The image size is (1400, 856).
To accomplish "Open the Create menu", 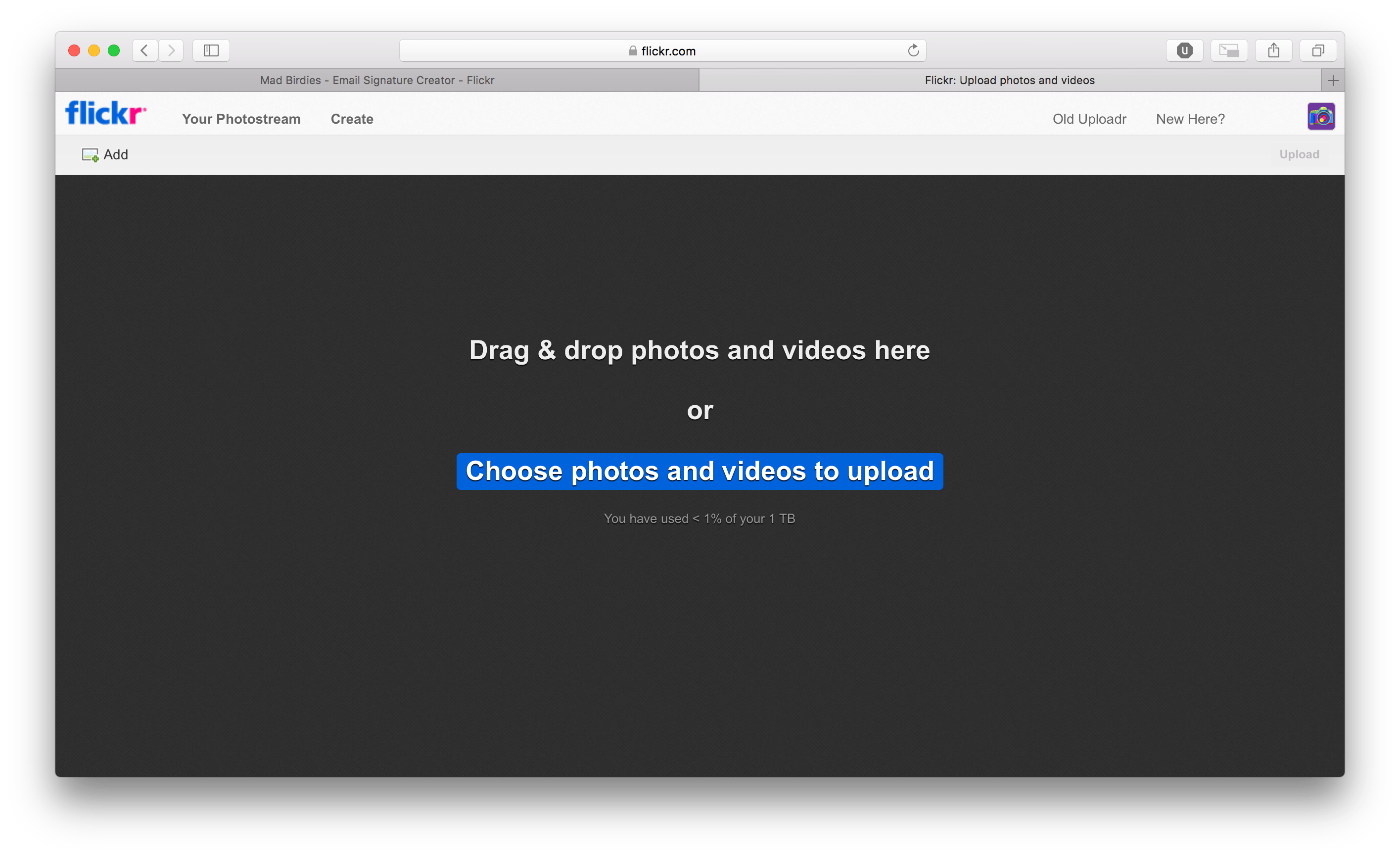I will pyautogui.click(x=352, y=119).
